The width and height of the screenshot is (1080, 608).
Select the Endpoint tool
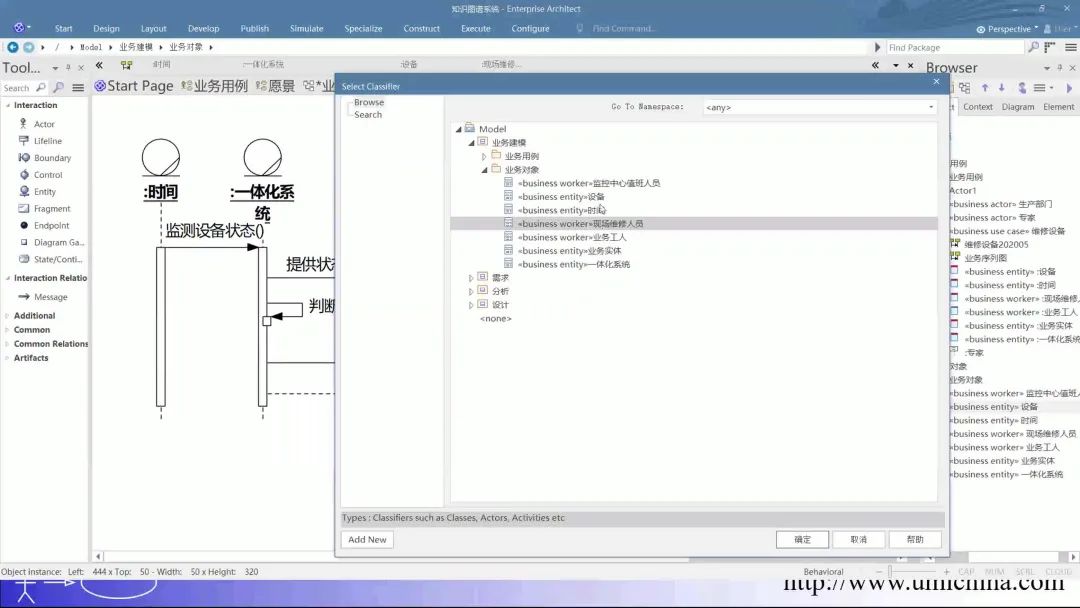[x=51, y=225]
